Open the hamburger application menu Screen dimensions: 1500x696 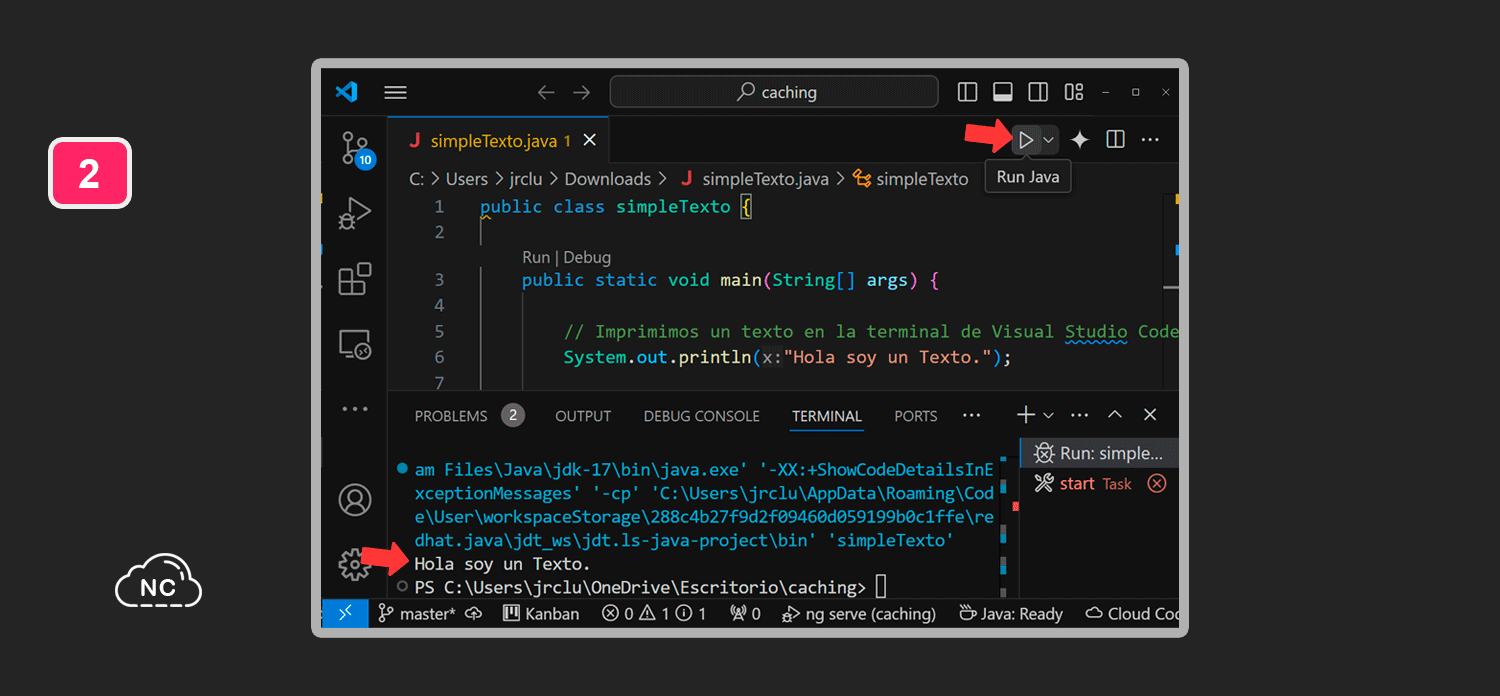(395, 92)
